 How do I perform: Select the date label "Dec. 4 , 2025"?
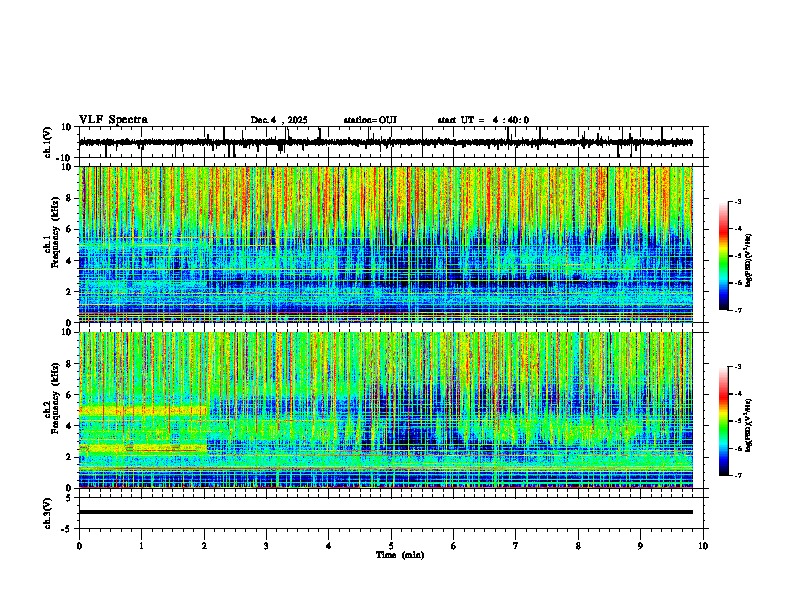point(279,120)
